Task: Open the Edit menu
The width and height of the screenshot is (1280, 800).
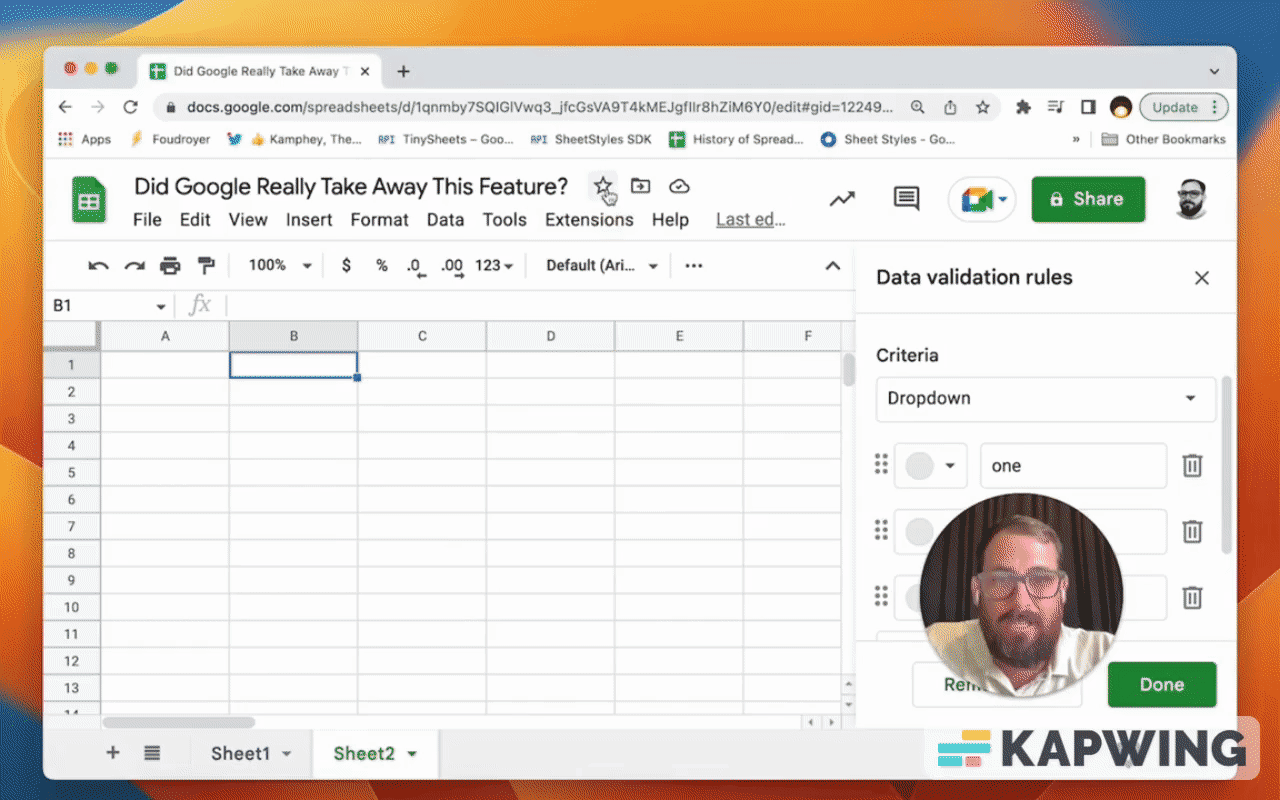Action: click(195, 220)
